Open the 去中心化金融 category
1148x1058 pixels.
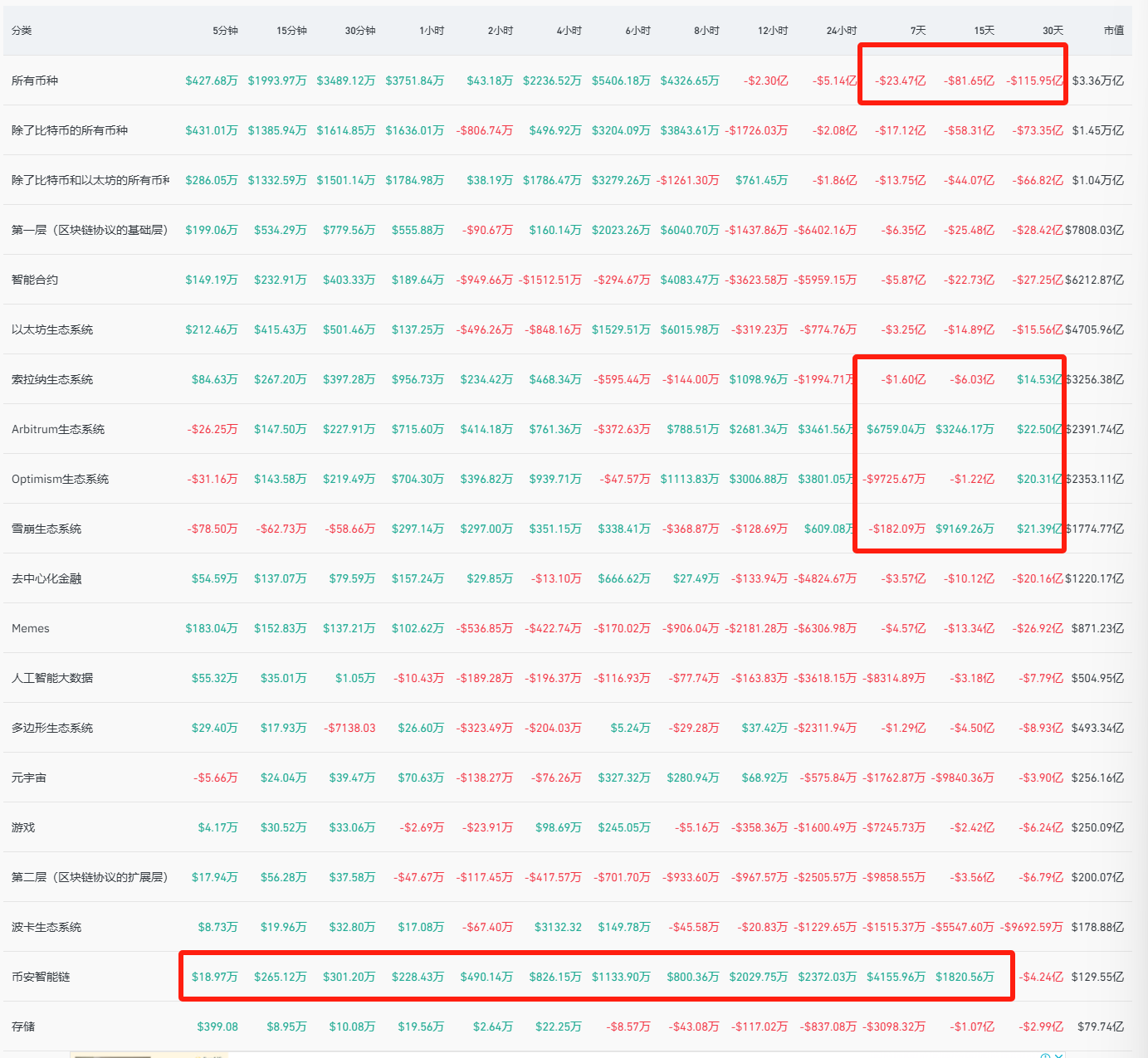coord(46,578)
